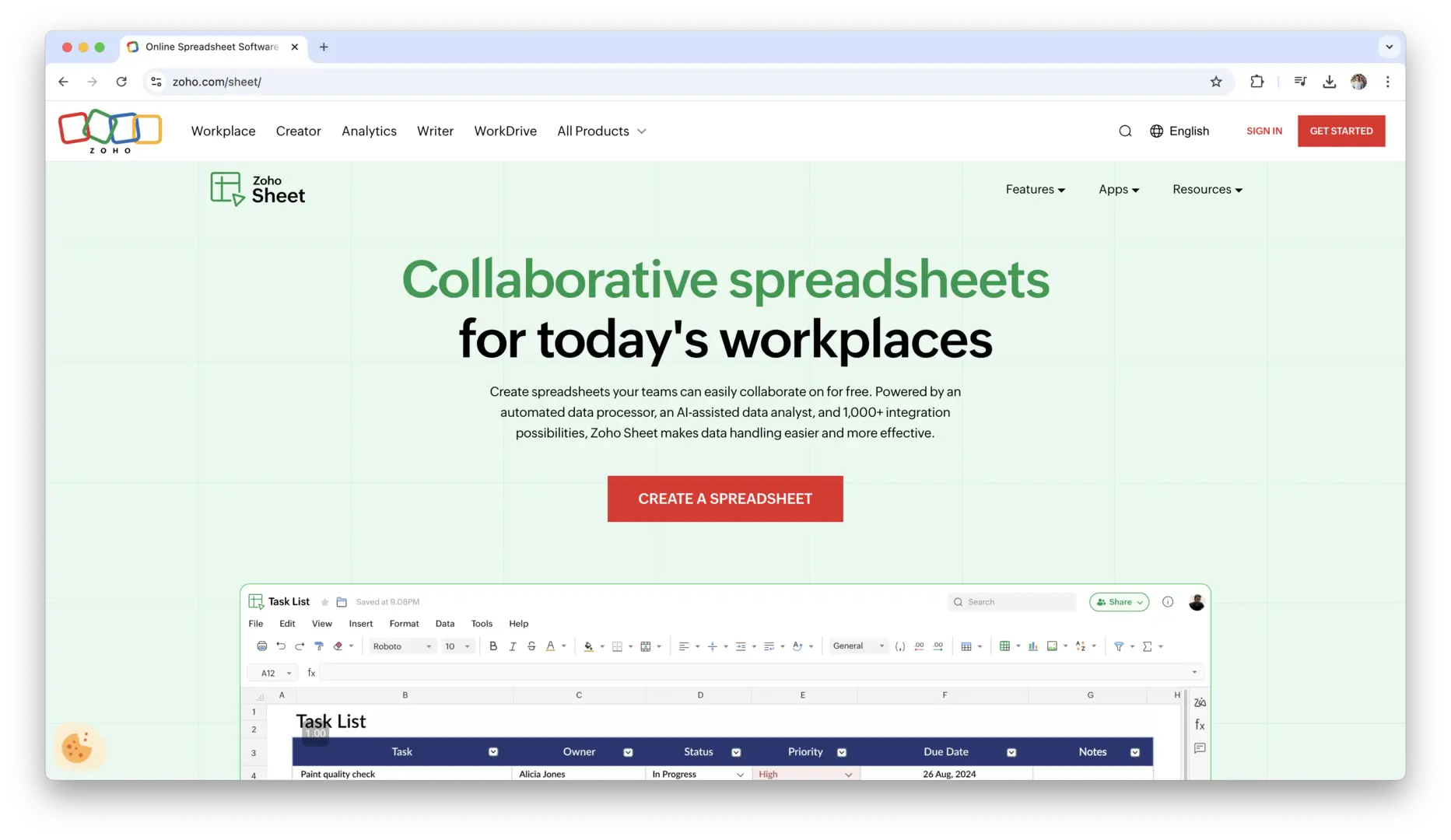The image size is (1451, 840).
Task: Click the A-Z sort icon
Action: click(1081, 646)
